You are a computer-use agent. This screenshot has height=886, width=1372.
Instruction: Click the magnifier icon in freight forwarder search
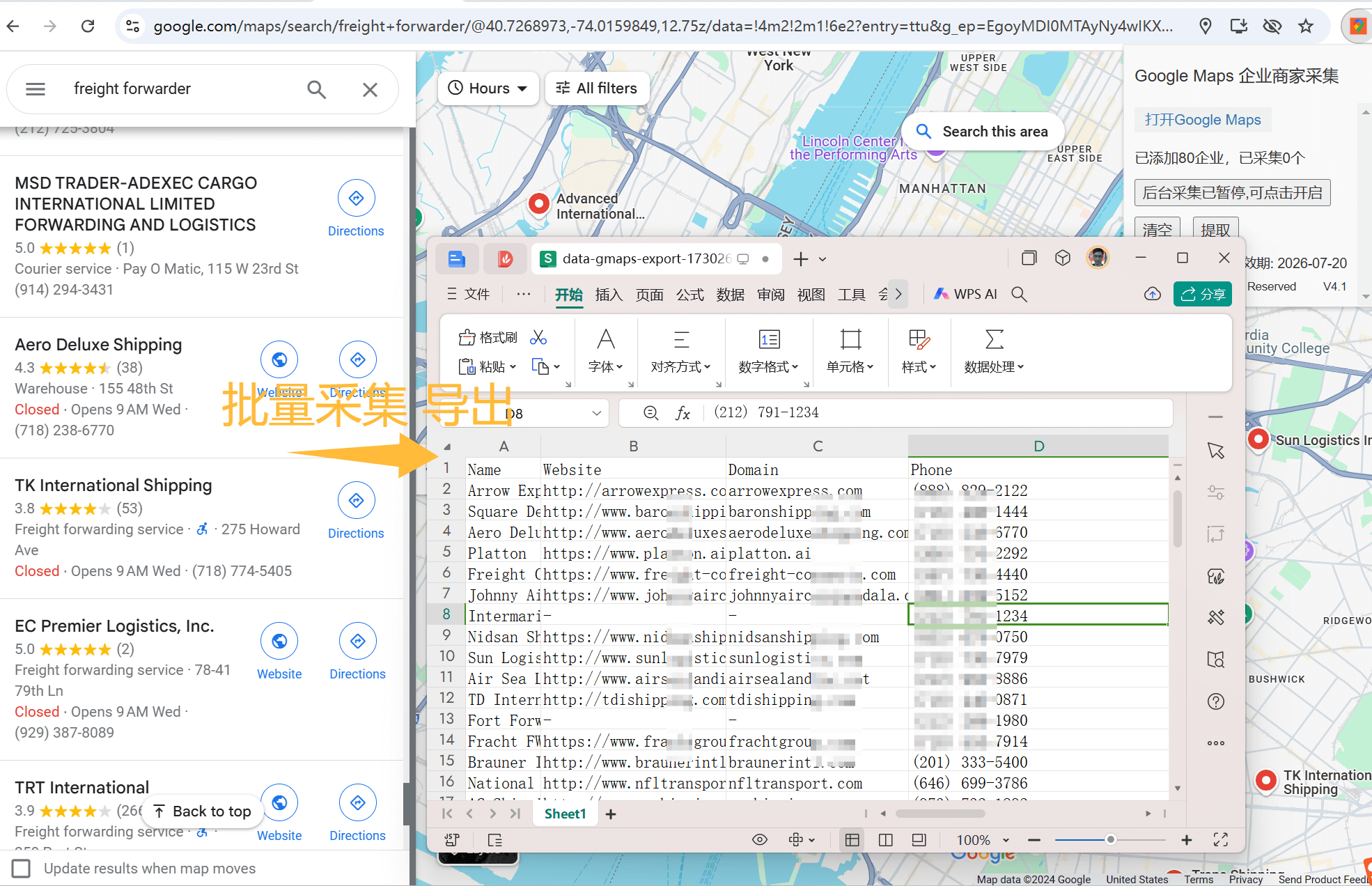coord(317,89)
